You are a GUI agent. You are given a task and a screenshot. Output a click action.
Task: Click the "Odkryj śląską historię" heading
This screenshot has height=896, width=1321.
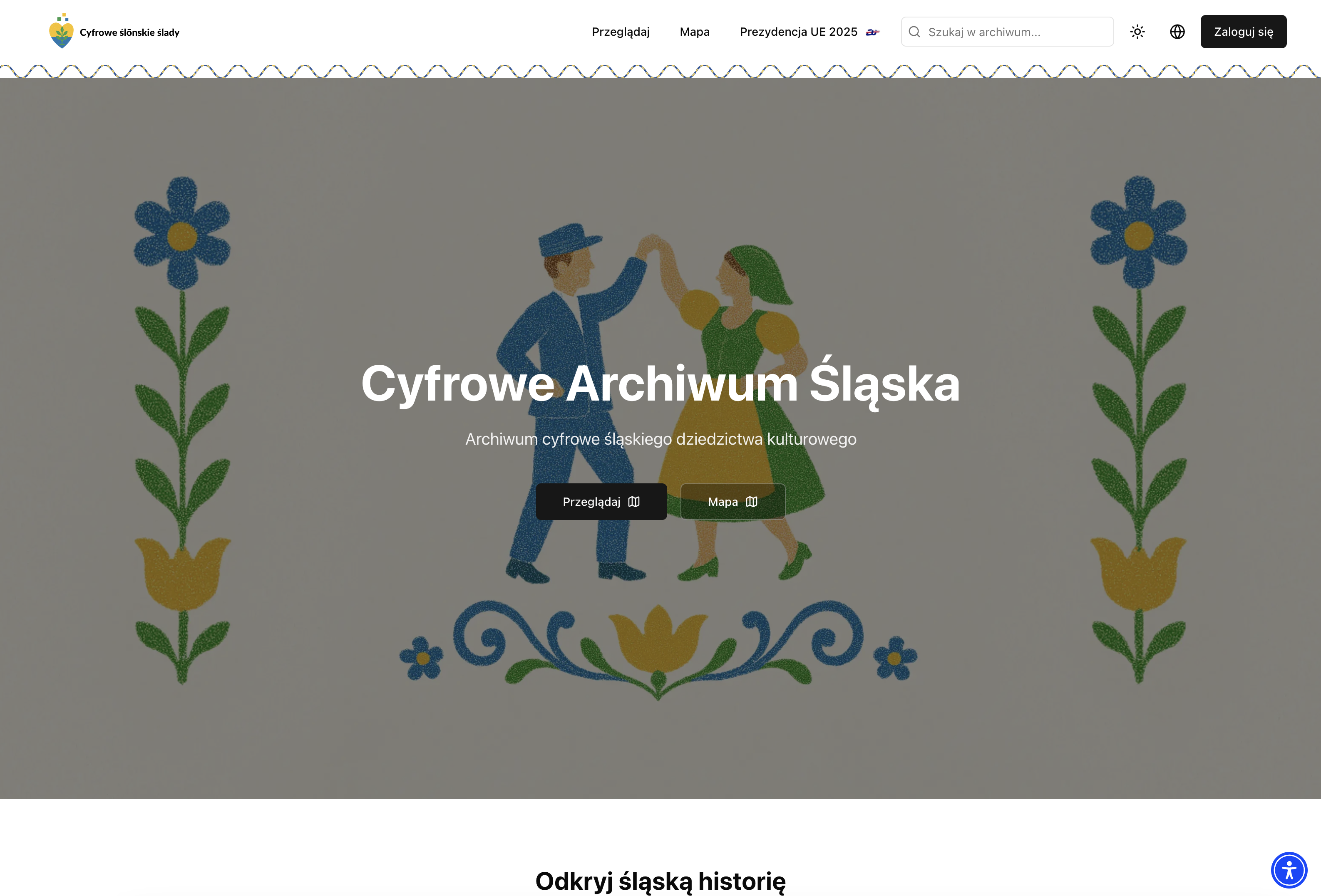660,881
